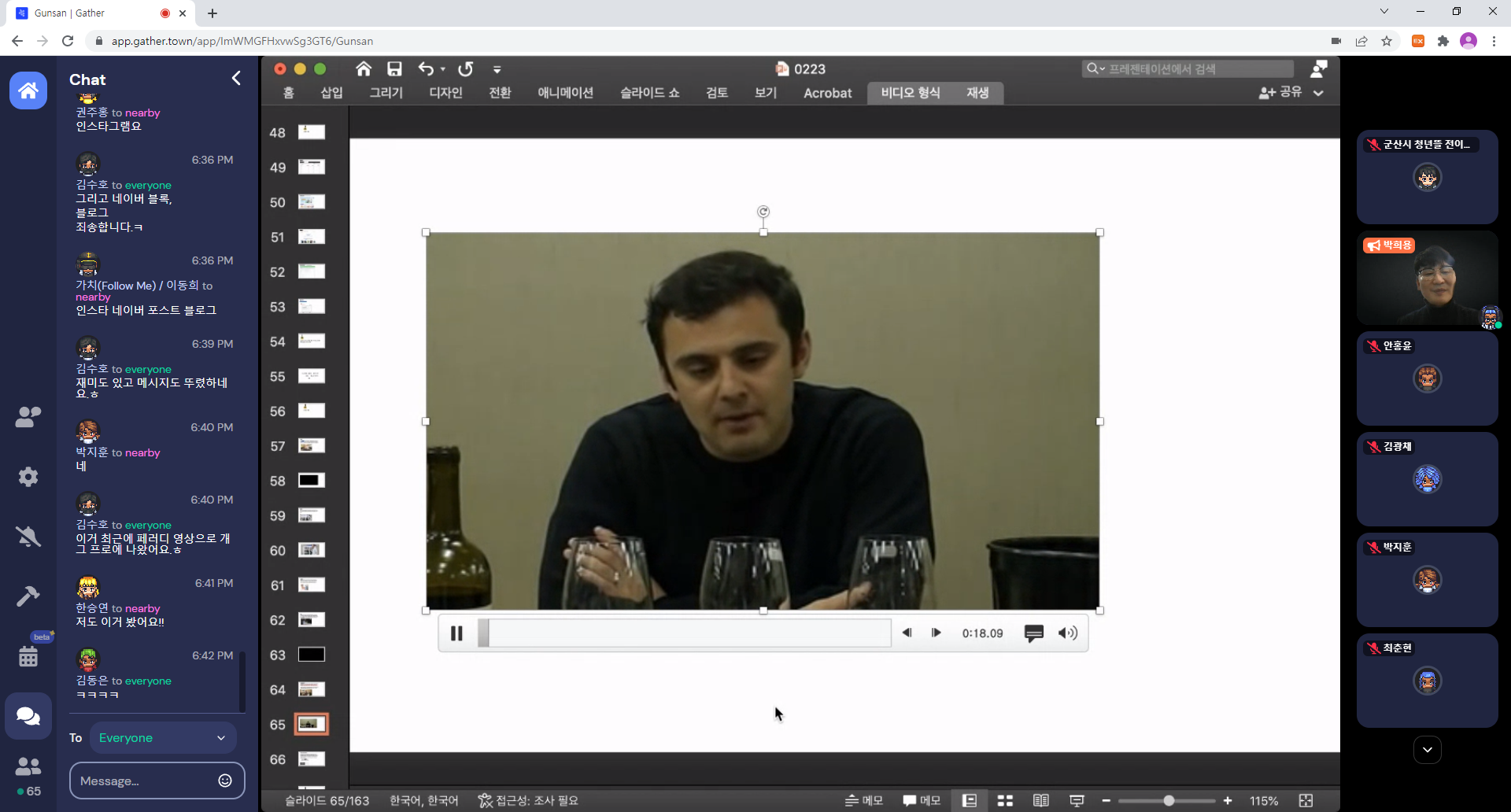
Task: Toggle video captions icon
Action: click(x=1034, y=633)
